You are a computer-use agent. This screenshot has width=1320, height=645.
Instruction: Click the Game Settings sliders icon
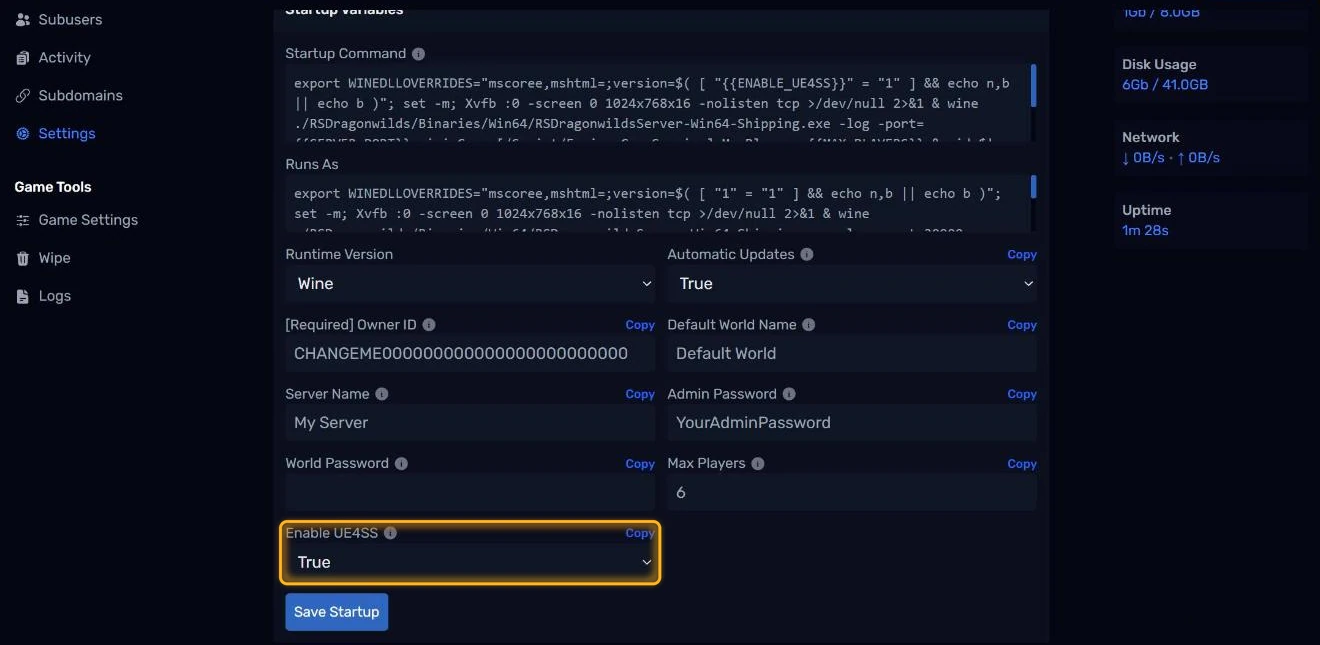(x=23, y=220)
